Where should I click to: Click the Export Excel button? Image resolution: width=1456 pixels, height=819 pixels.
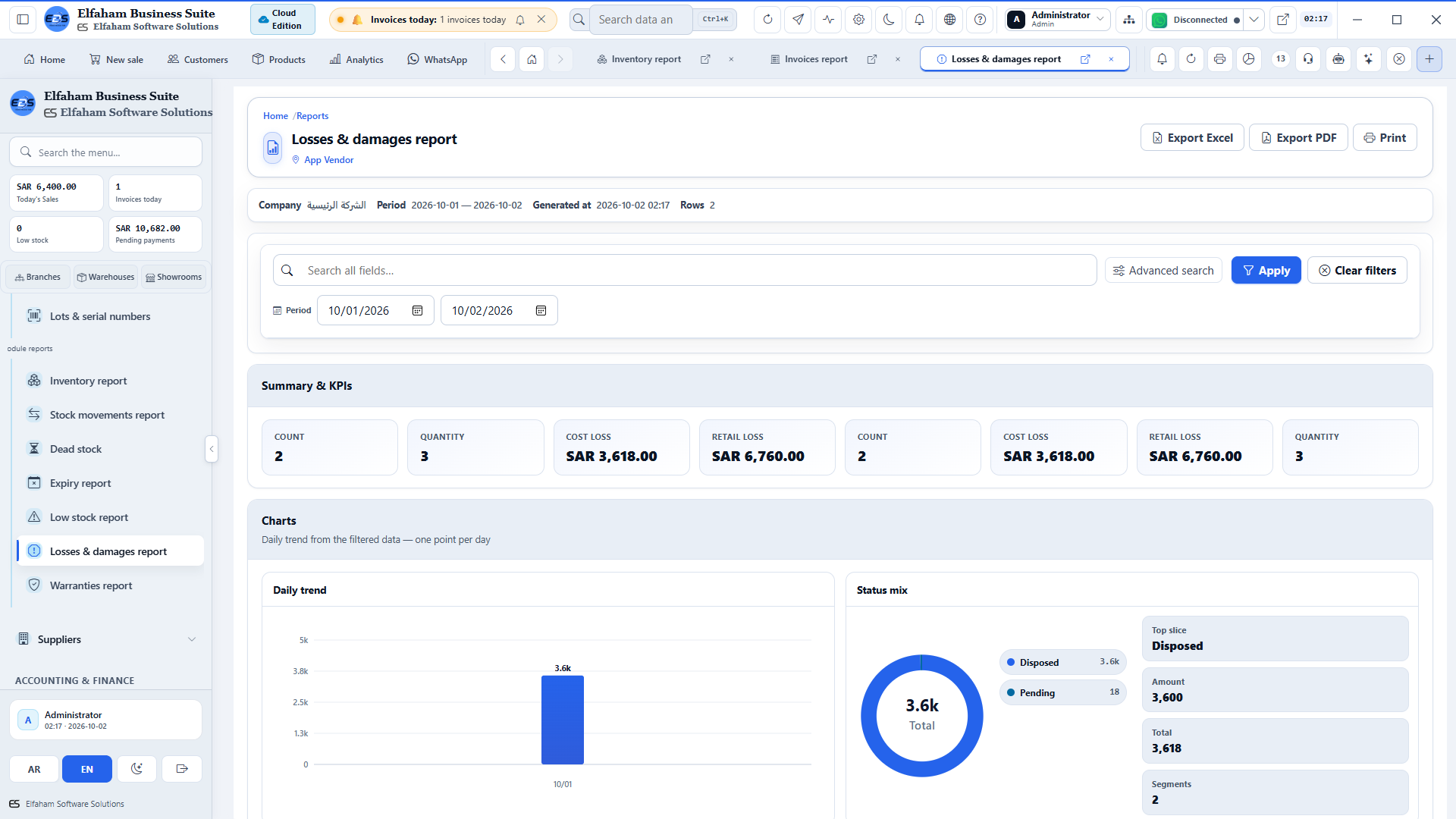[1192, 137]
